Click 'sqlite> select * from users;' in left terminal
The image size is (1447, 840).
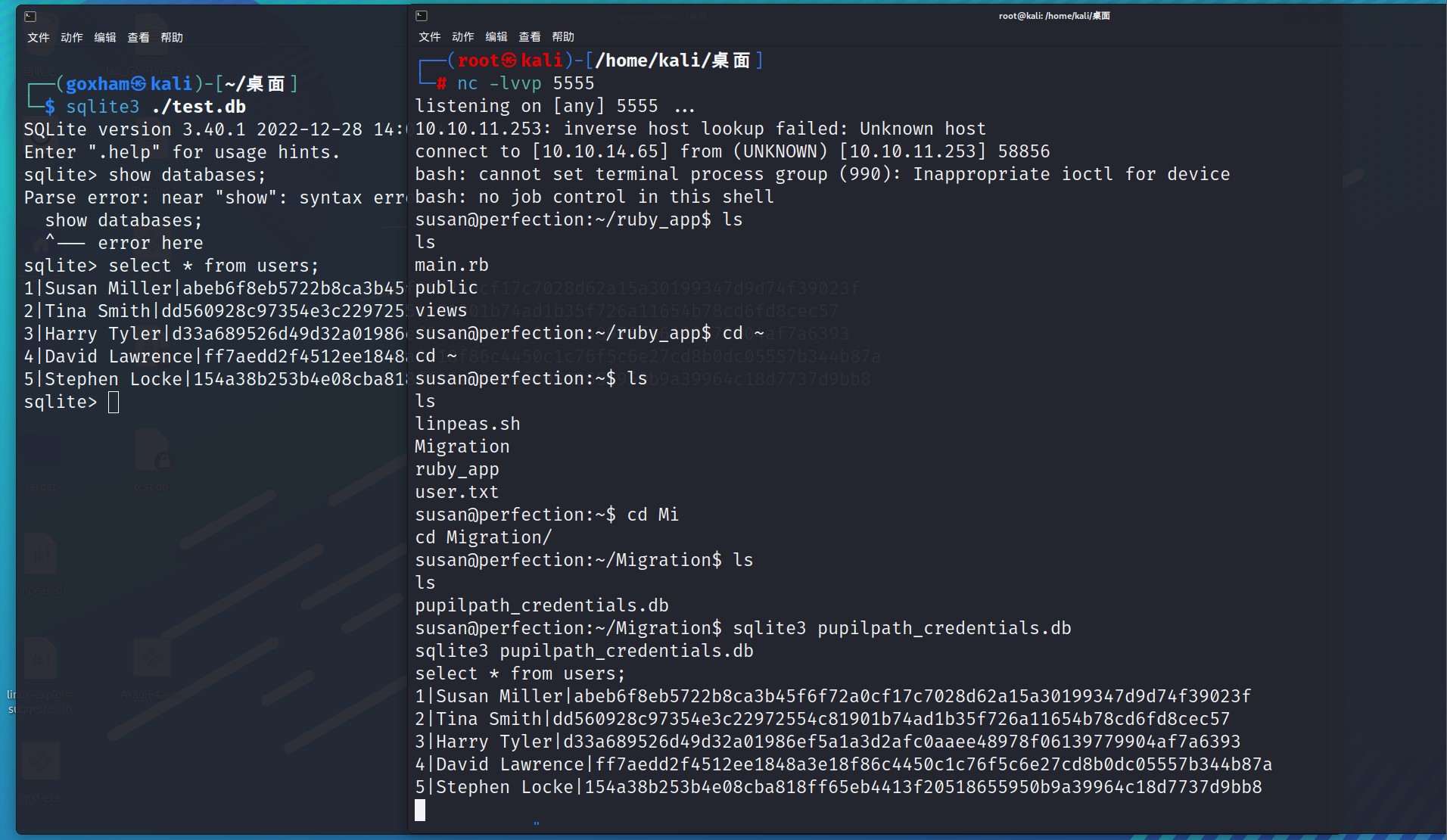171,266
